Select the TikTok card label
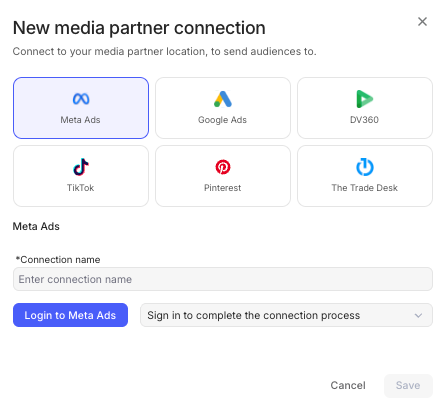The width and height of the screenshot is (443, 409). click(x=80, y=188)
